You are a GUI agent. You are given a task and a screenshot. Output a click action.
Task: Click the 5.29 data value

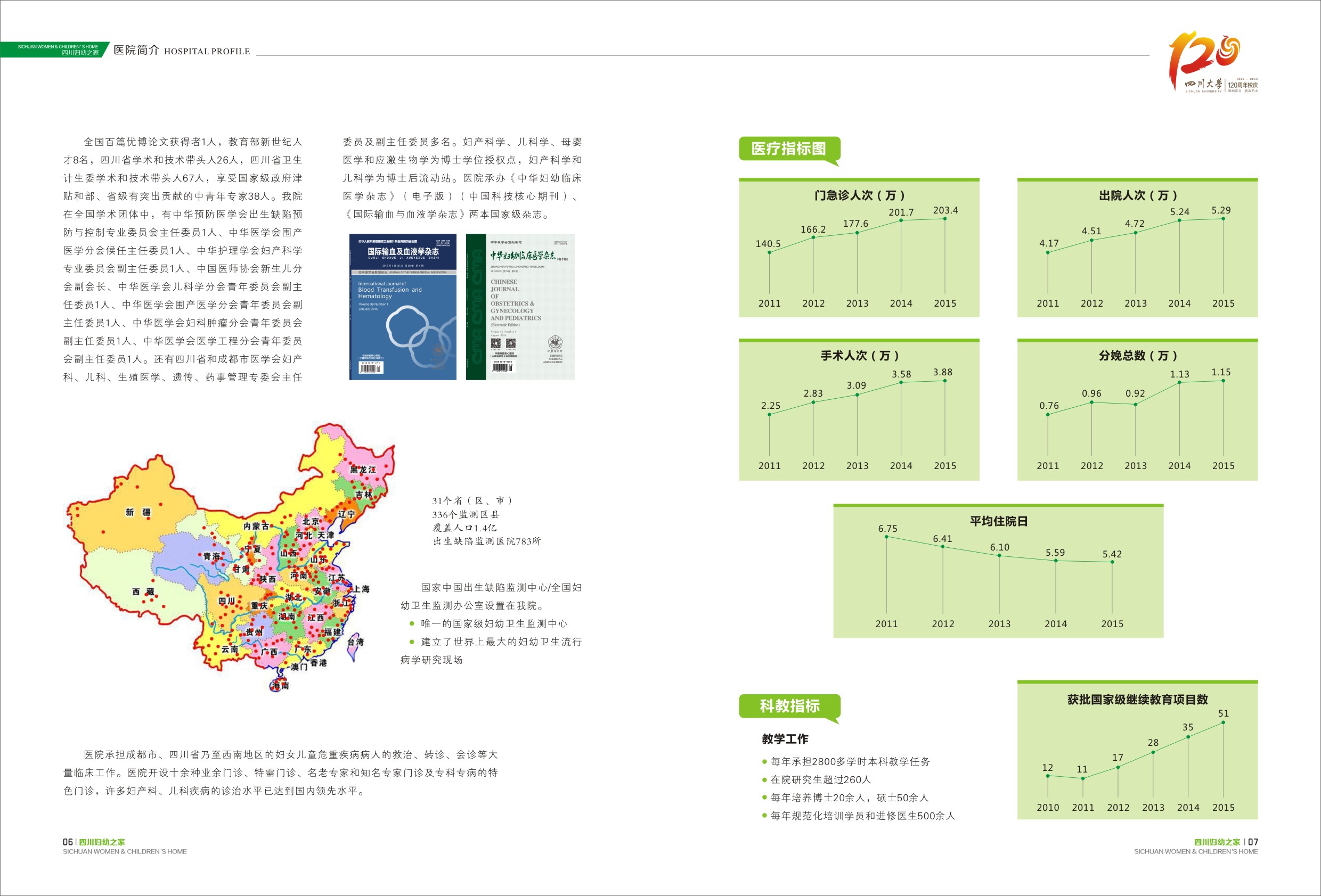pyautogui.click(x=1221, y=210)
